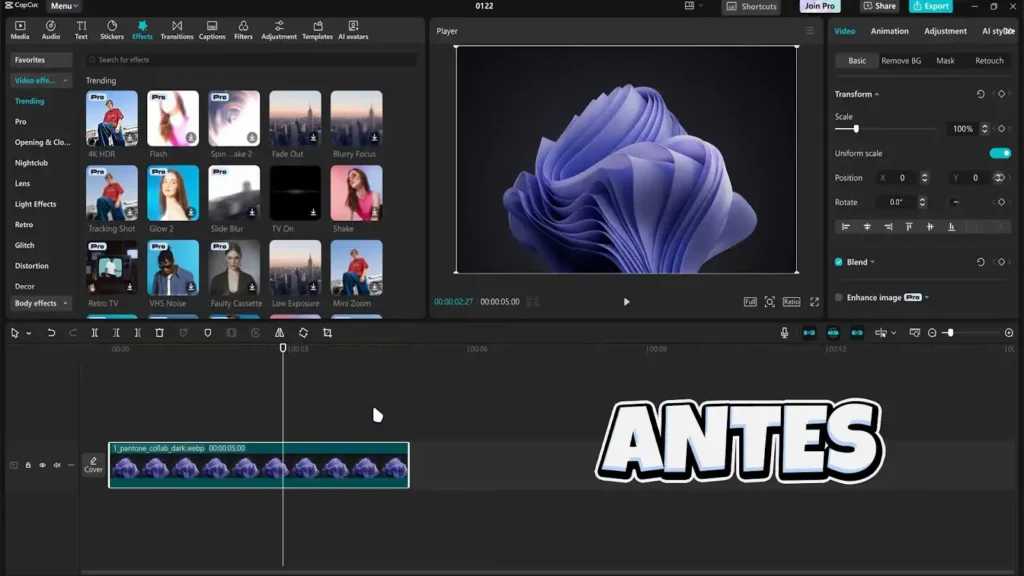Open the Stickers panel
This screenshot has width=1024, height=576.
112,29
